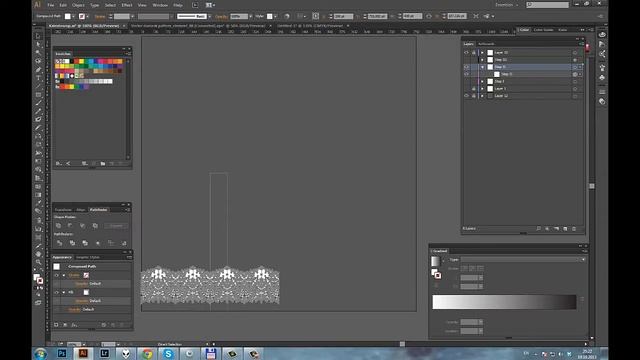Click the Exclude shape mode icon

(x=95, y=226)
